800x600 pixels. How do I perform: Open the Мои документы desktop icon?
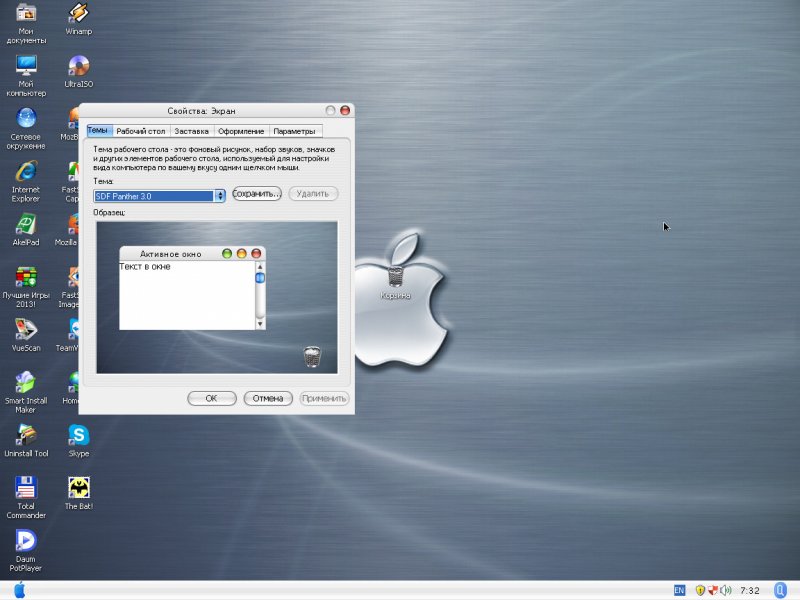[x=26, y=23]
